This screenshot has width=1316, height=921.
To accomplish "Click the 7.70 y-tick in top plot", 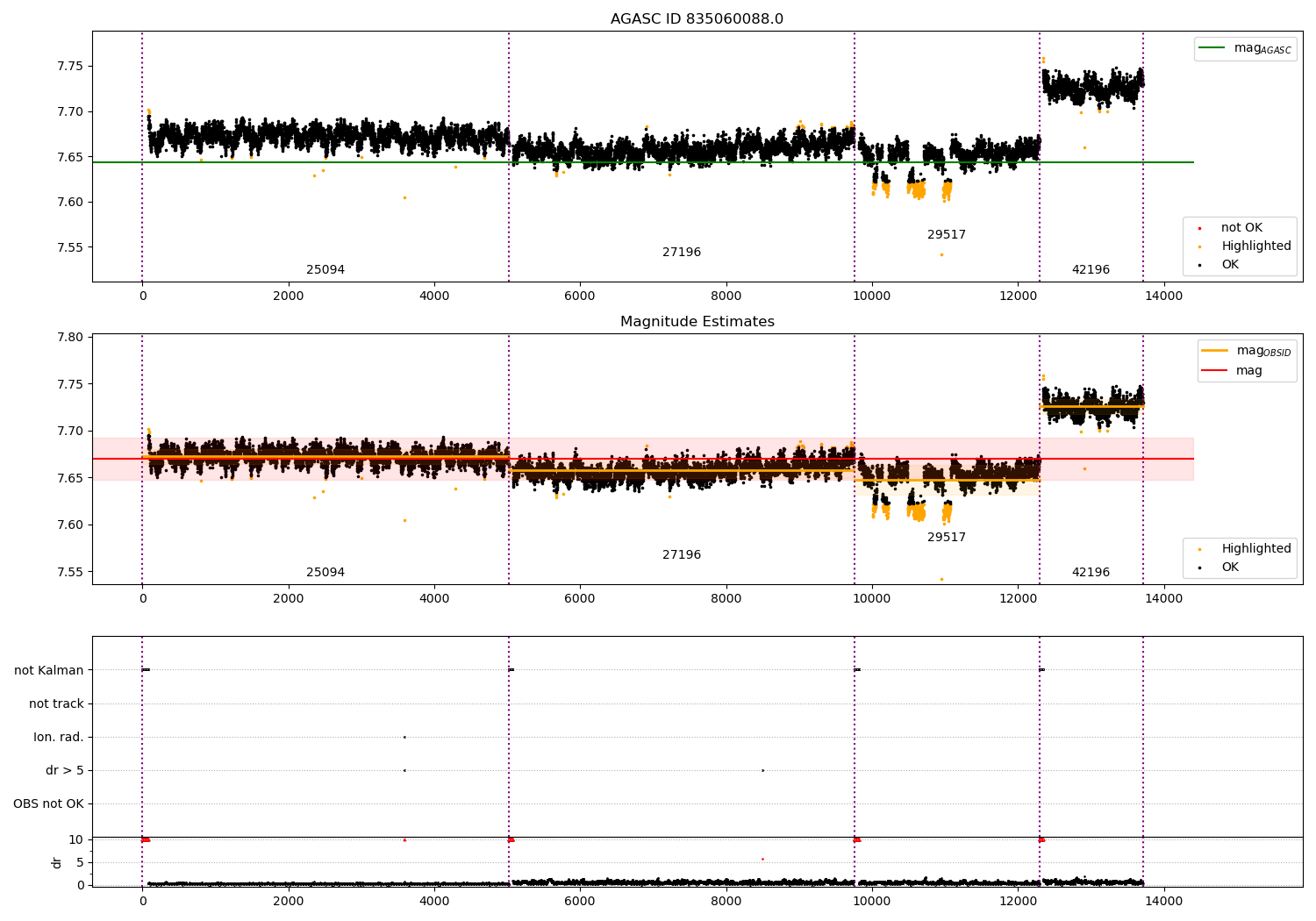I will 70,112.
